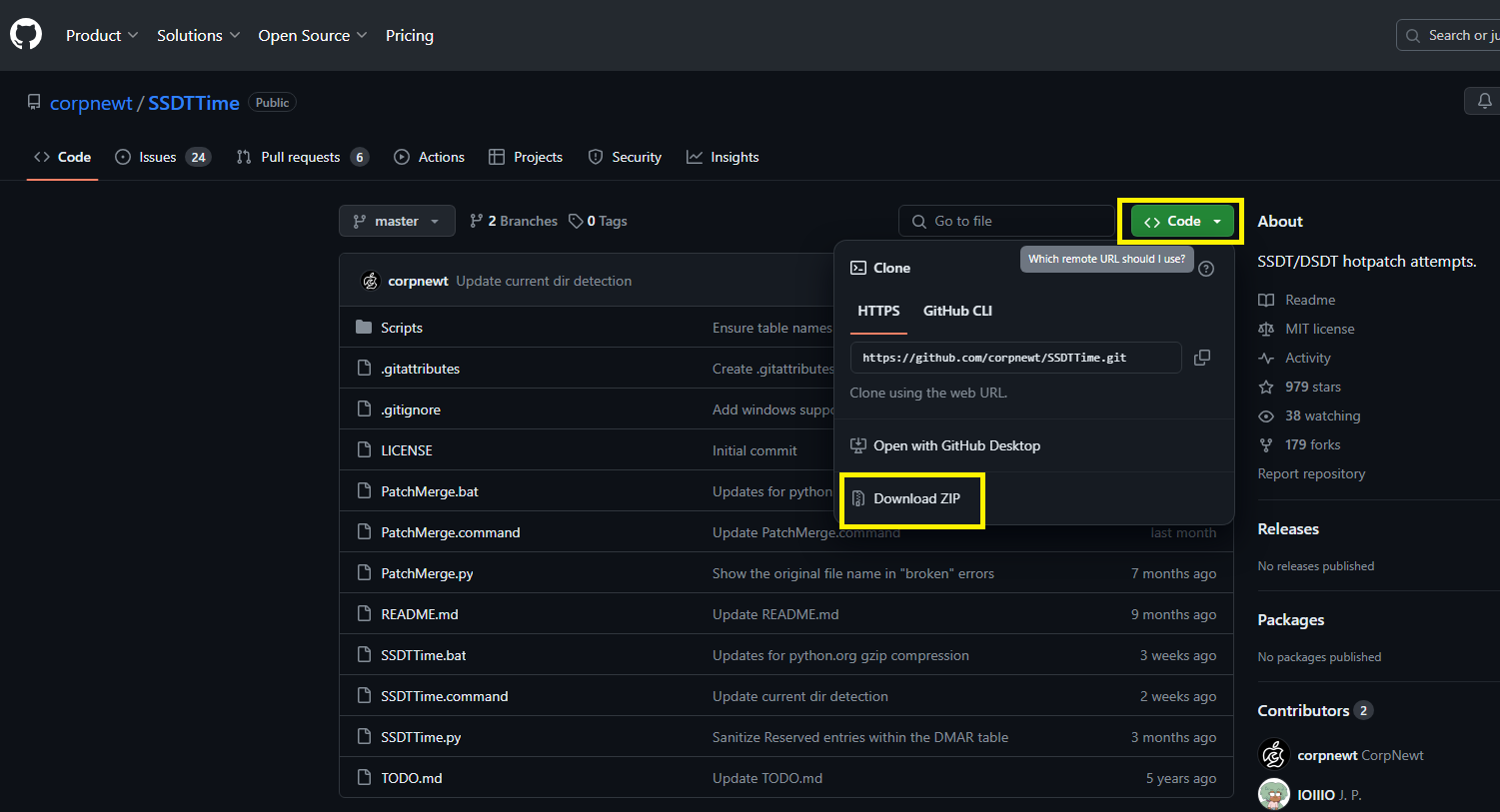Click the Search or jump to field

click(1448, 35)
